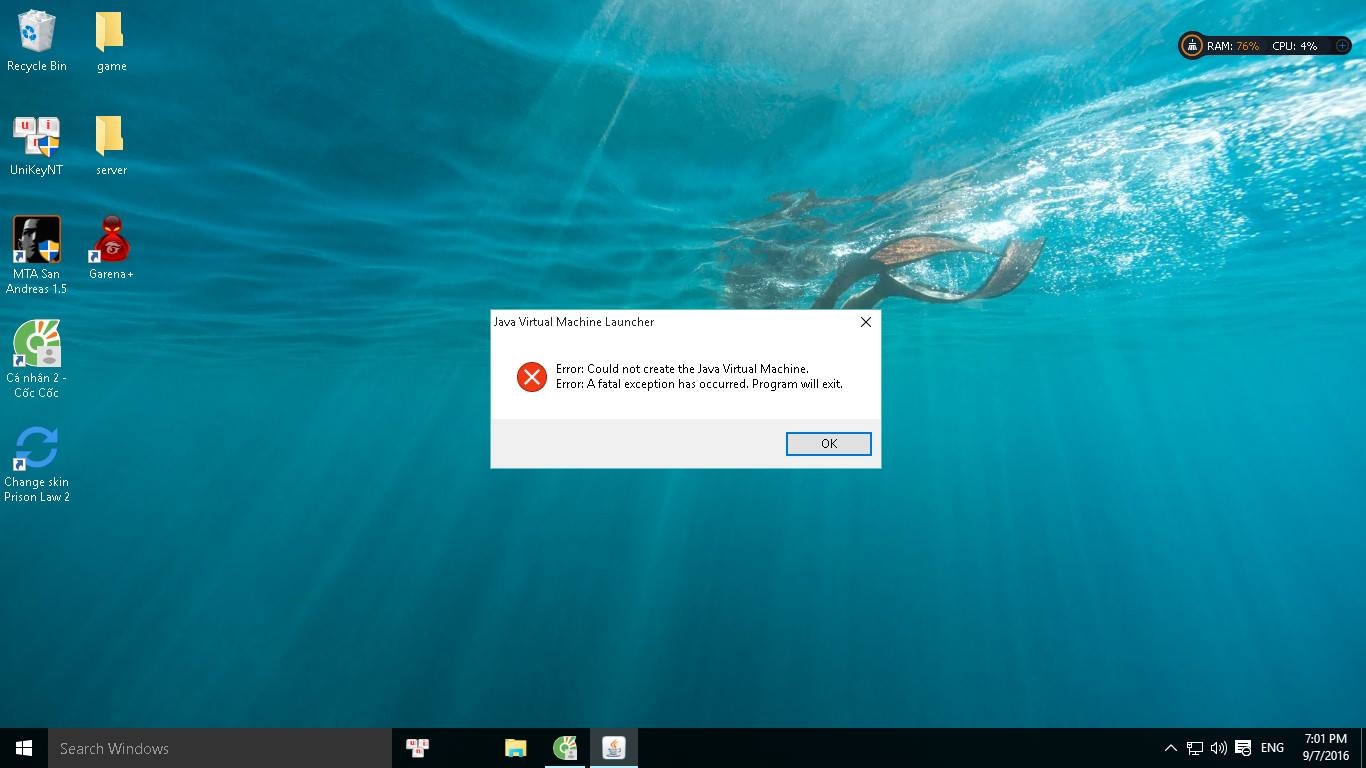Click the broom cleanup icon in RAM widget
This screenshot has height=768, width=1366.
point(1191,45)
